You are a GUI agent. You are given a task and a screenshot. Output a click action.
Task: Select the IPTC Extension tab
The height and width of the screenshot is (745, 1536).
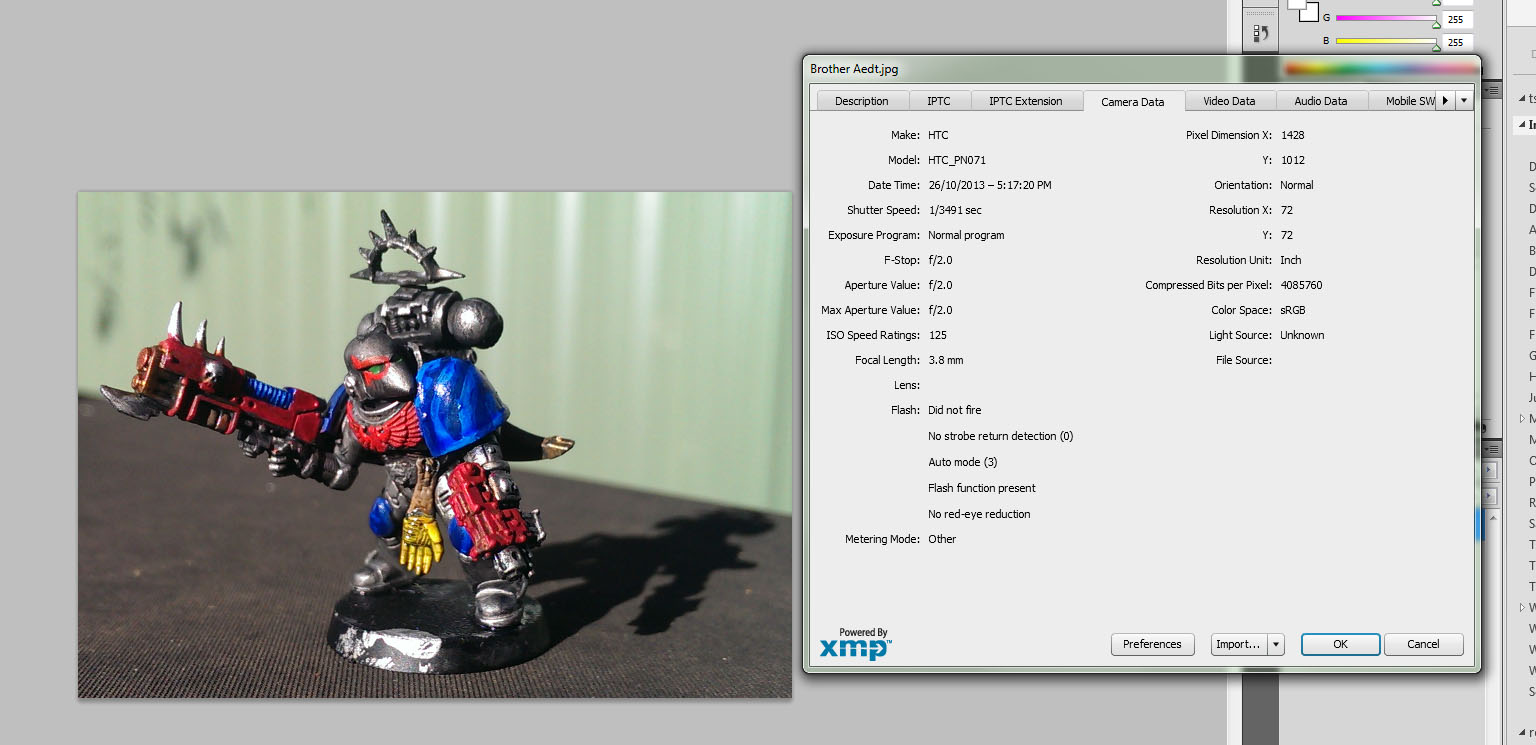click(1025, 101)
